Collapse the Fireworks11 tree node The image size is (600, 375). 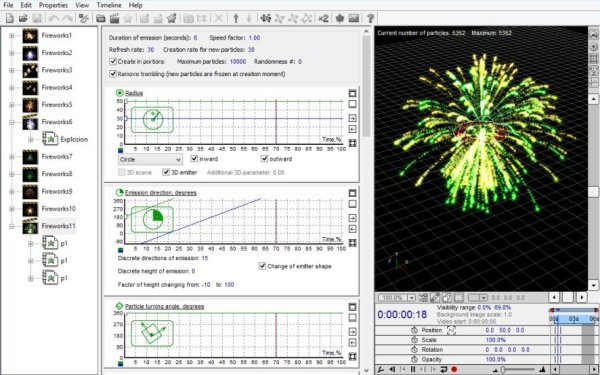coord(11,226)
